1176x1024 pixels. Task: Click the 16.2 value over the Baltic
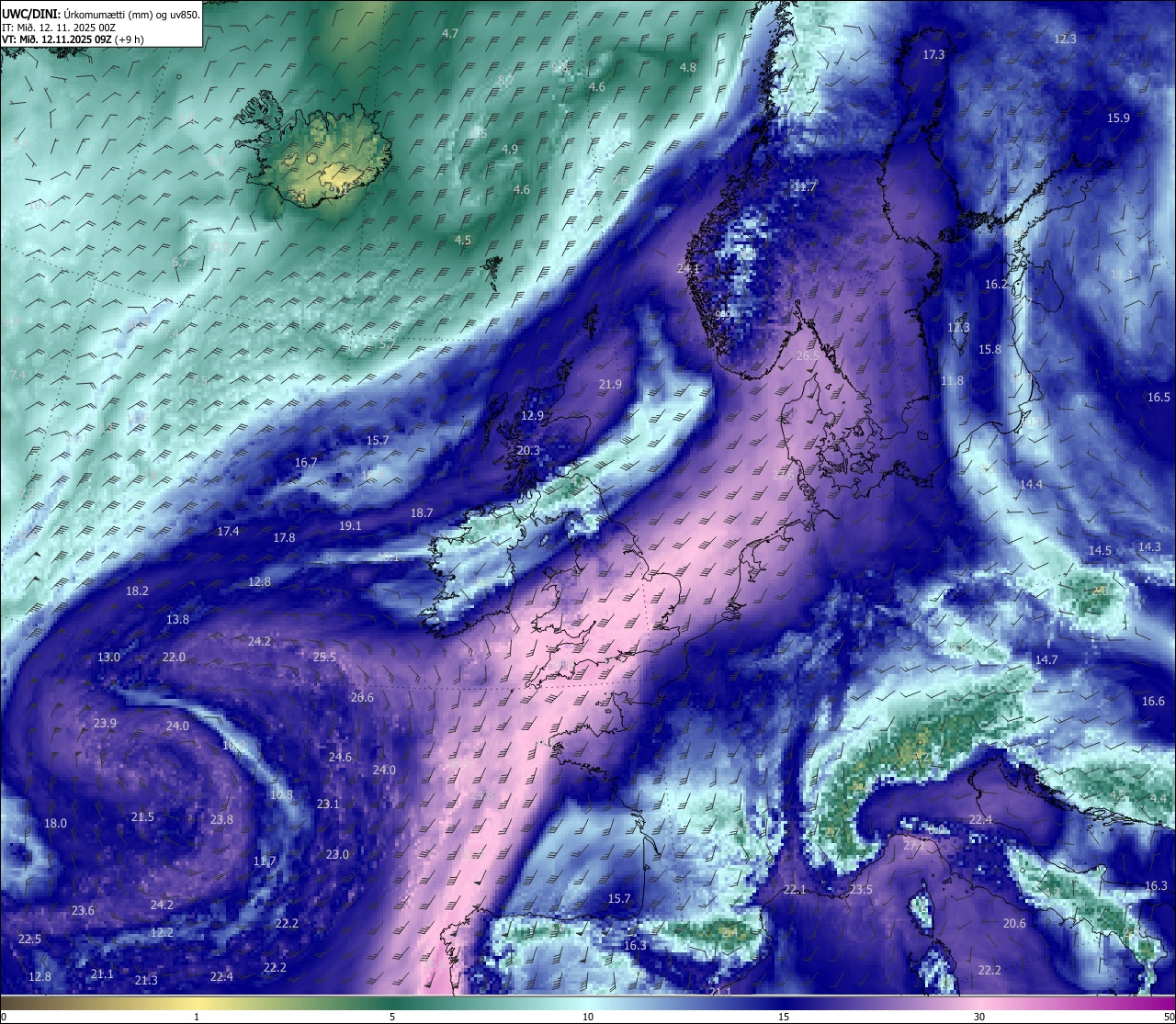(x=997, y=285)
